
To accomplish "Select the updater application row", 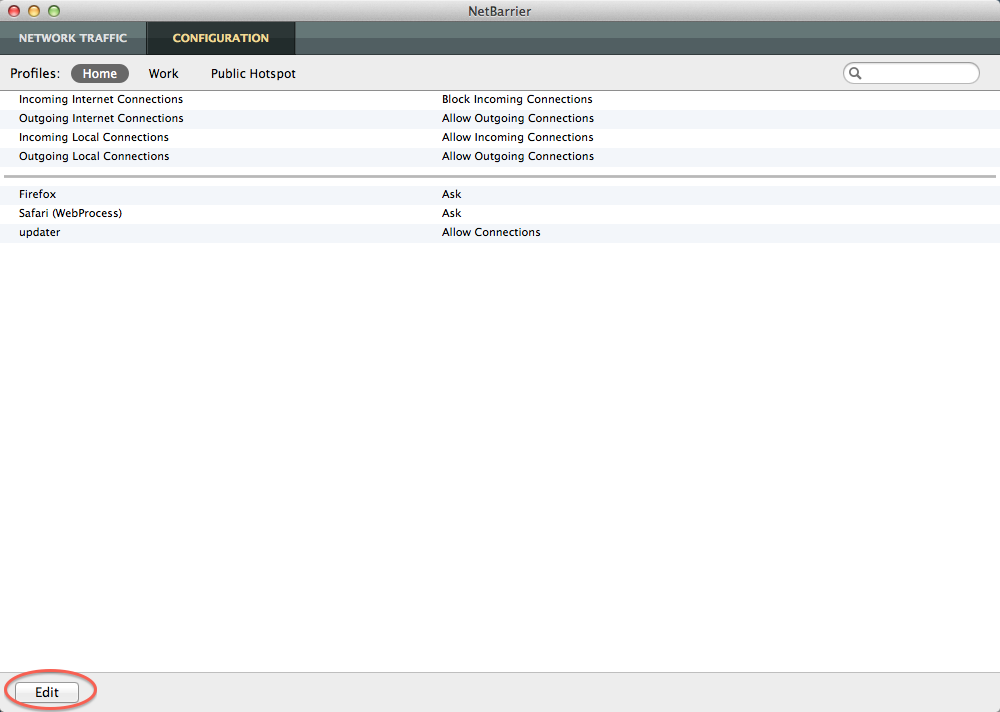I will tap(500, 233).
